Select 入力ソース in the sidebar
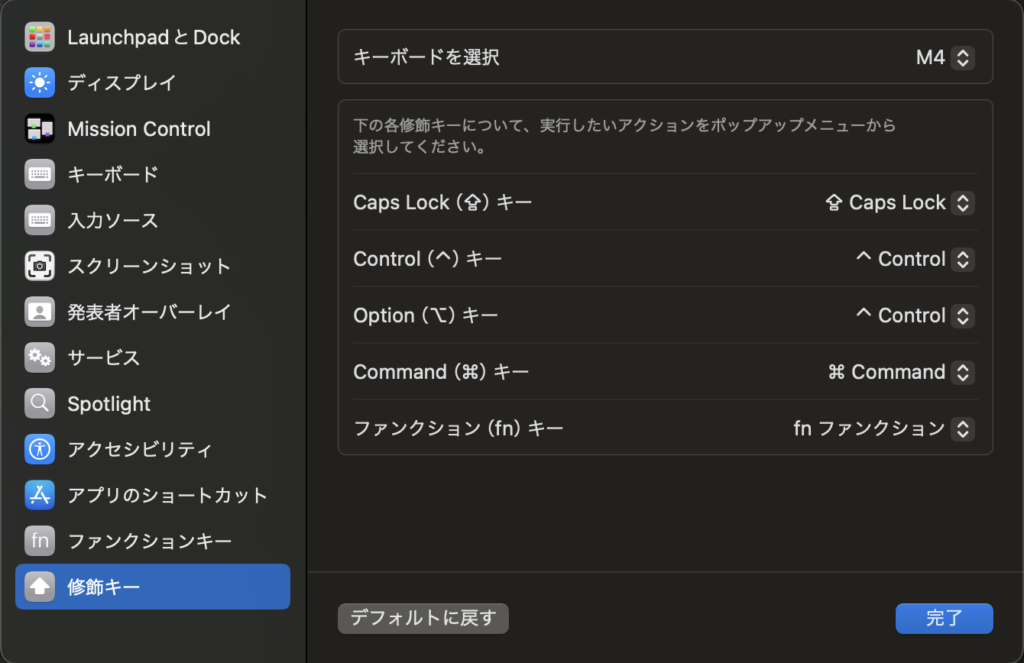Viewport: 1024px width, 663px height. pyautogui.click(x=112, y=220)
